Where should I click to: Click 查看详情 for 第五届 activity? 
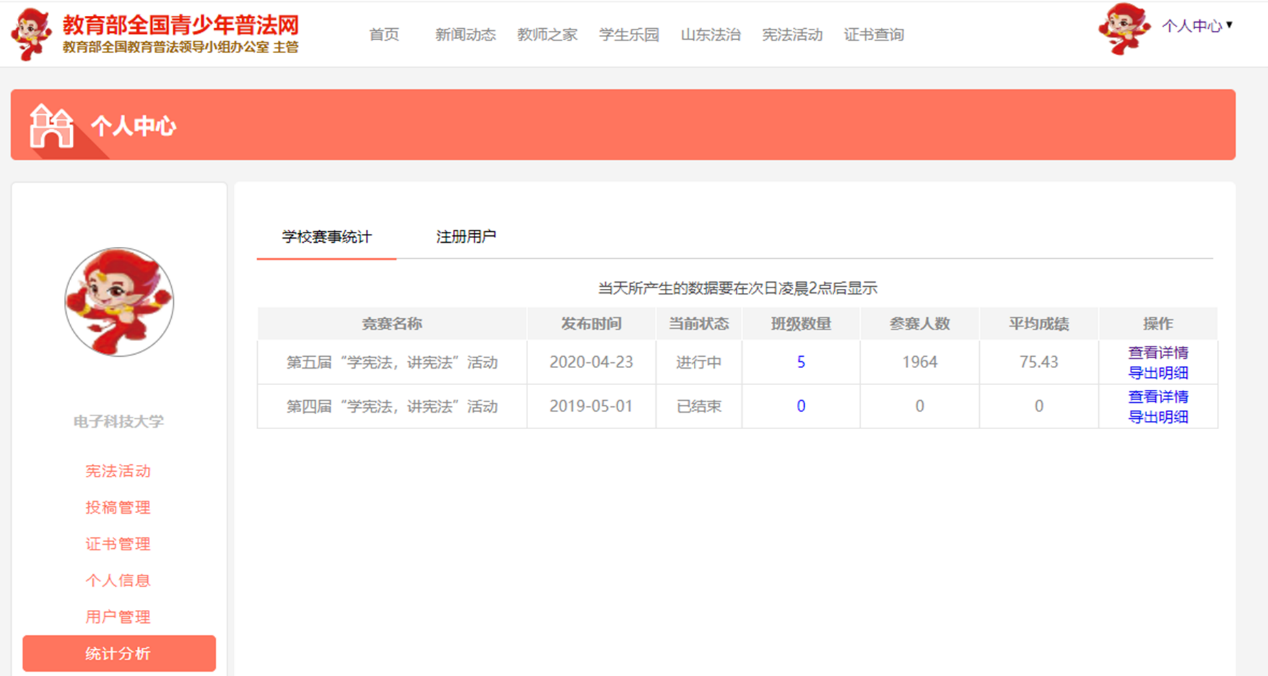1158,352
